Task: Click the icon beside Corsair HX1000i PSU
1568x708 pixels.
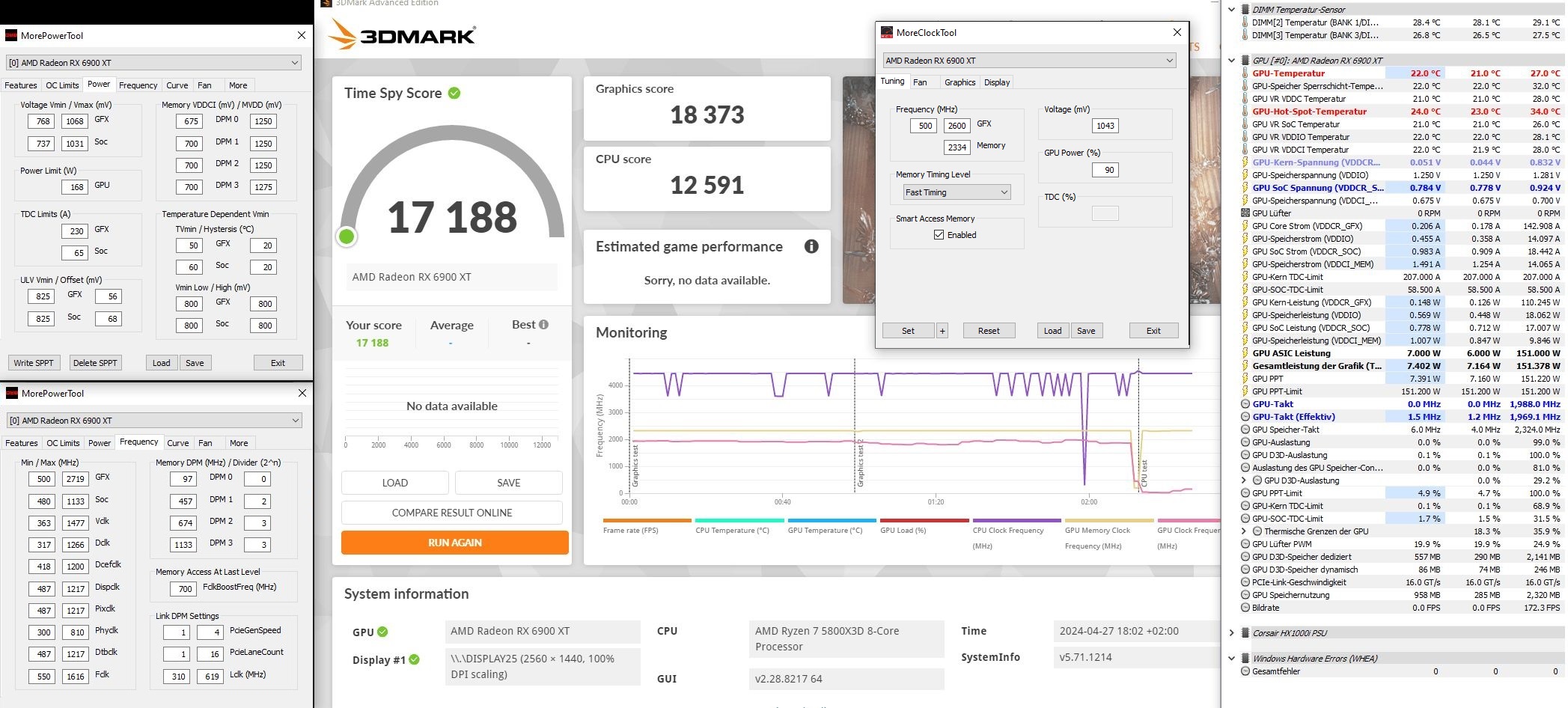Action: coord(1245,633)
